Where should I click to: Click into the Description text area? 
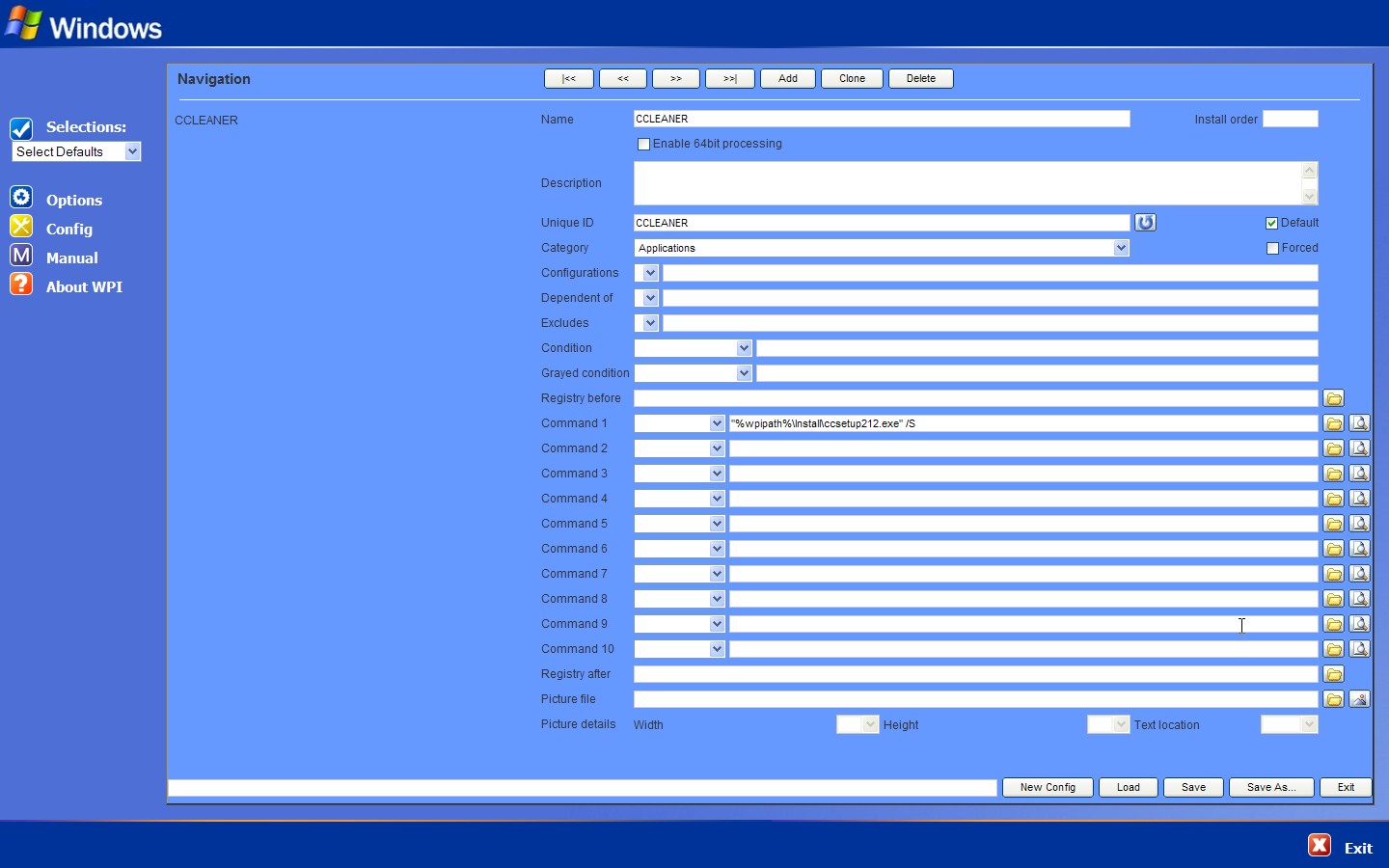click(x=967, y=183)
